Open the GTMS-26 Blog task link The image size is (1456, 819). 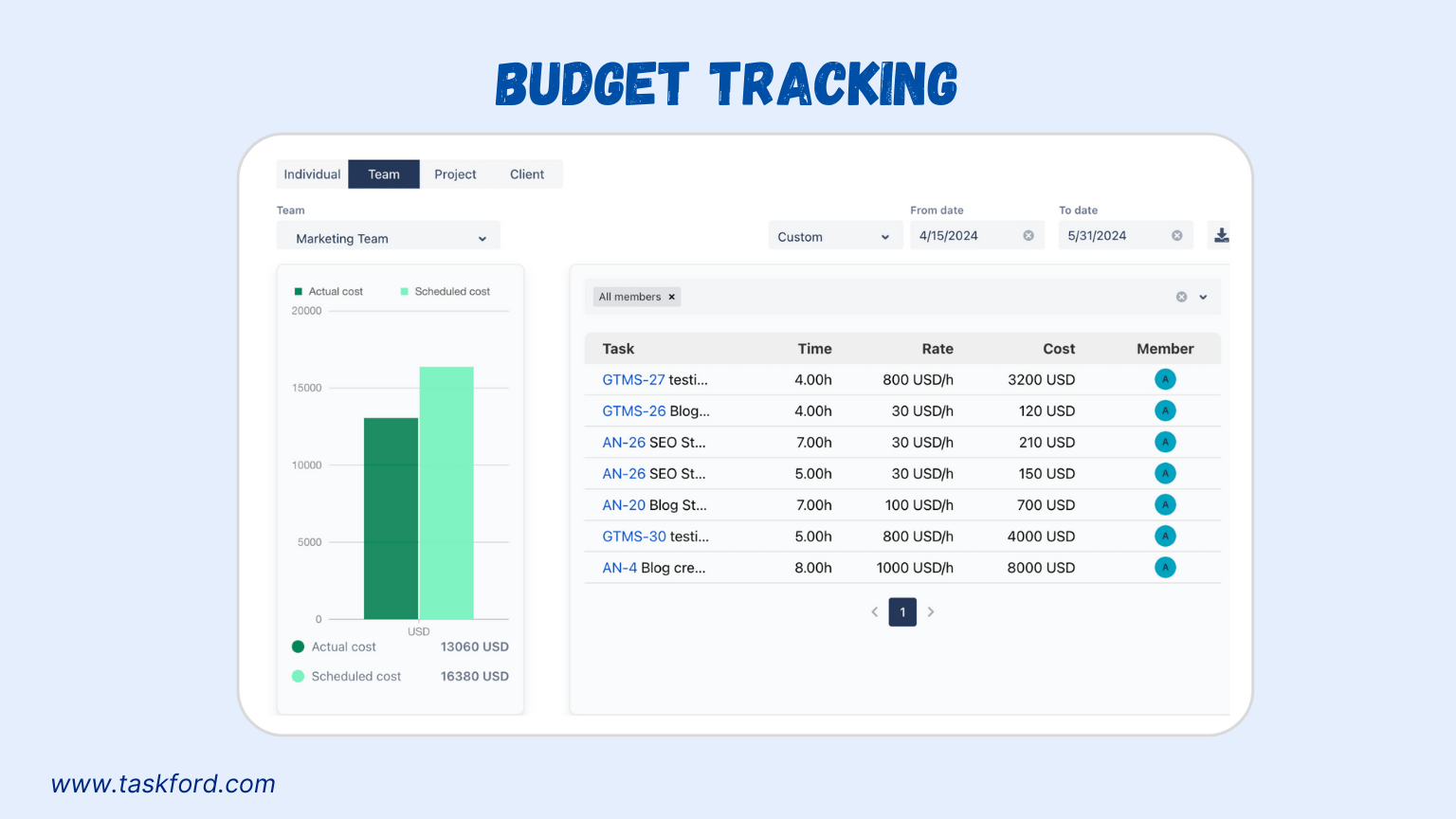click(634, 411)
